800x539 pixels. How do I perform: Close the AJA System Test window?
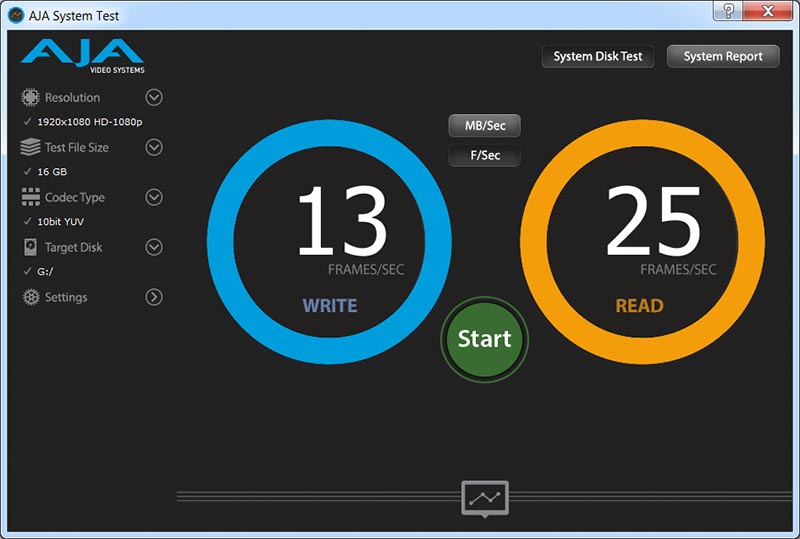click(768, 11)
